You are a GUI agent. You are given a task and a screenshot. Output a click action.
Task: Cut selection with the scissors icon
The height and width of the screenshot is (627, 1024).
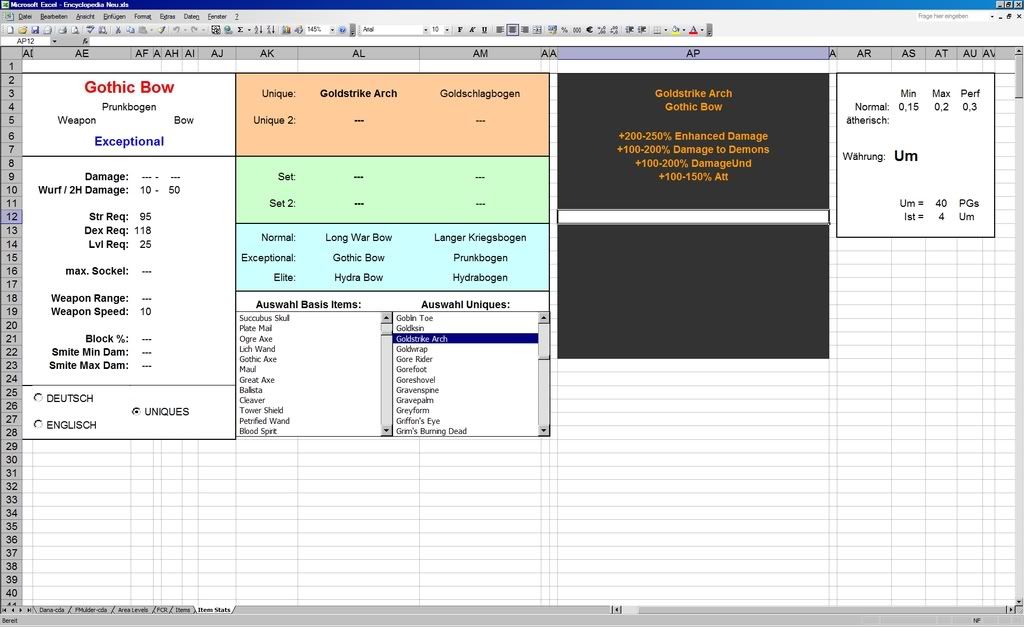coord(118,29)
